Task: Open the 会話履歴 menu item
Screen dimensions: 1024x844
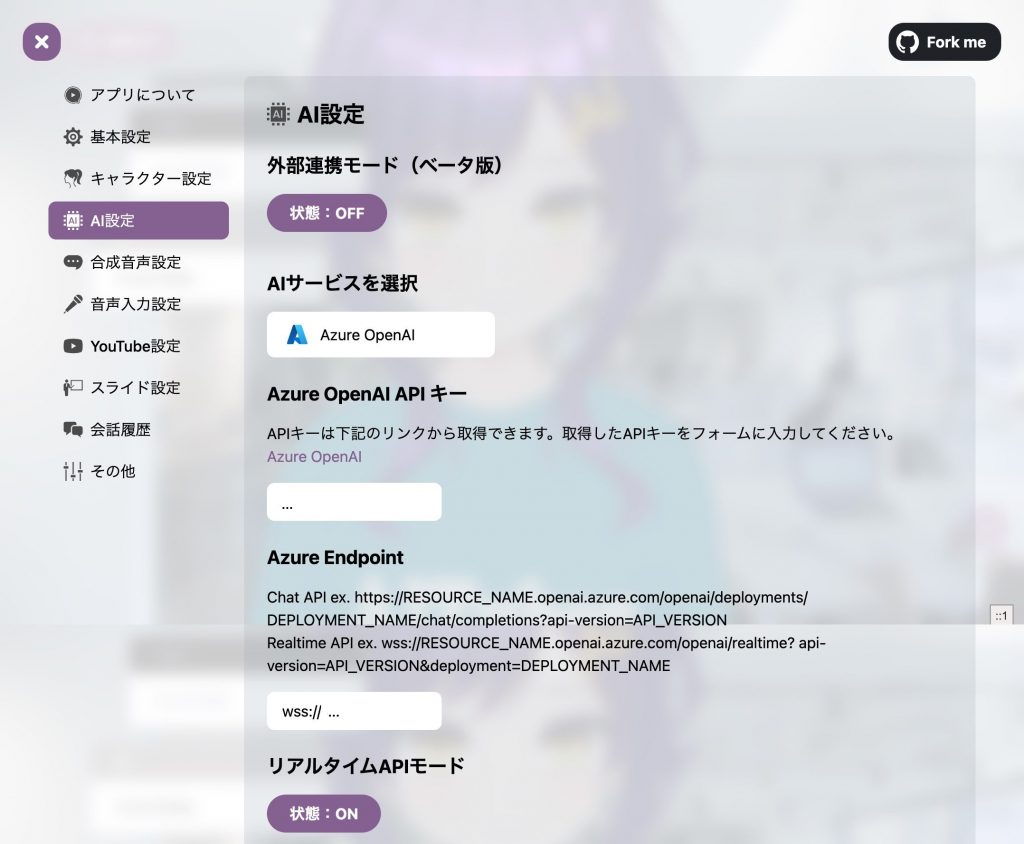Action: click(x=138, y=429)
